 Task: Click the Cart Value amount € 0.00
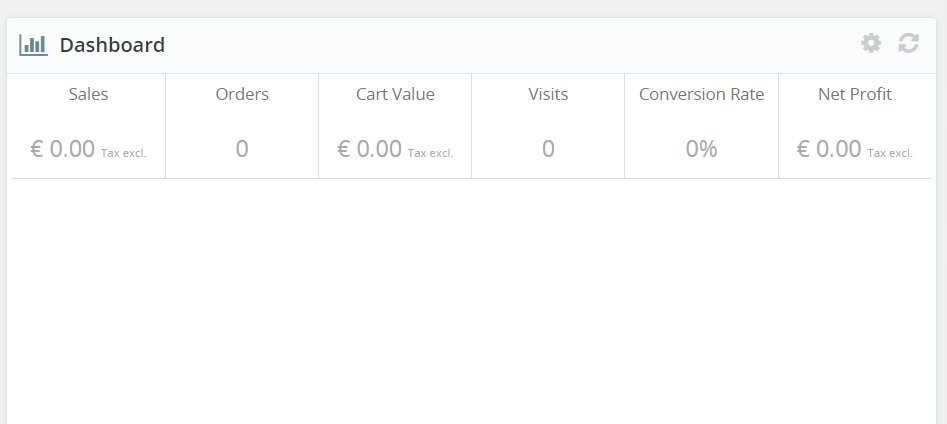[x=369, y=149]
